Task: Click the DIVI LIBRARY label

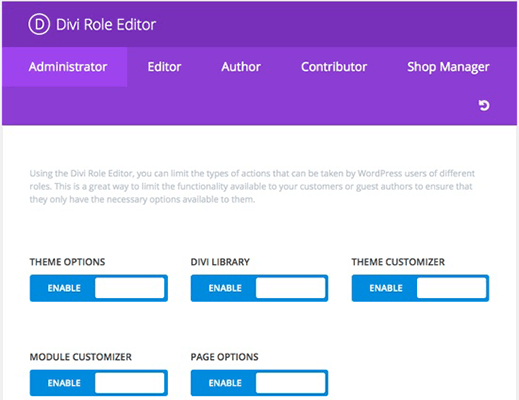Action: tap(220, 262)
